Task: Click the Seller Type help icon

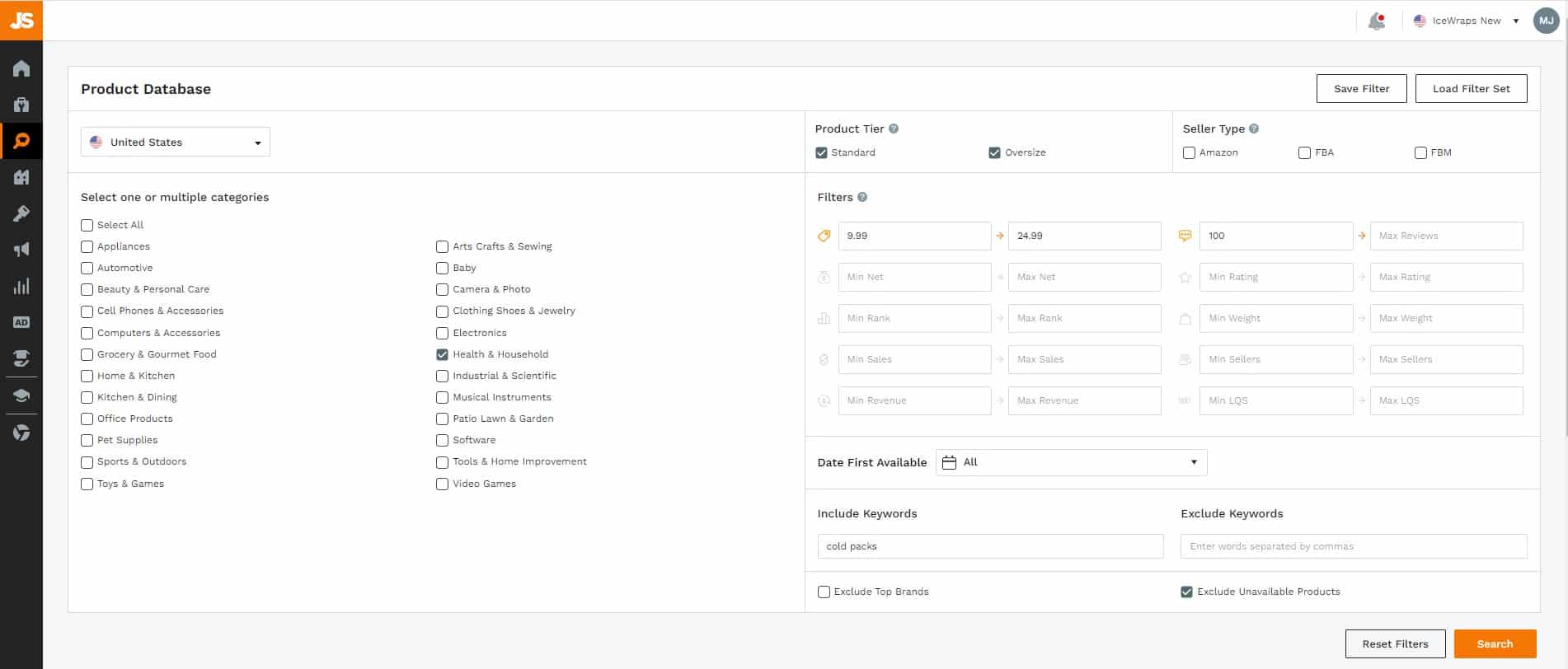Action: click(x=1254, y=129)
